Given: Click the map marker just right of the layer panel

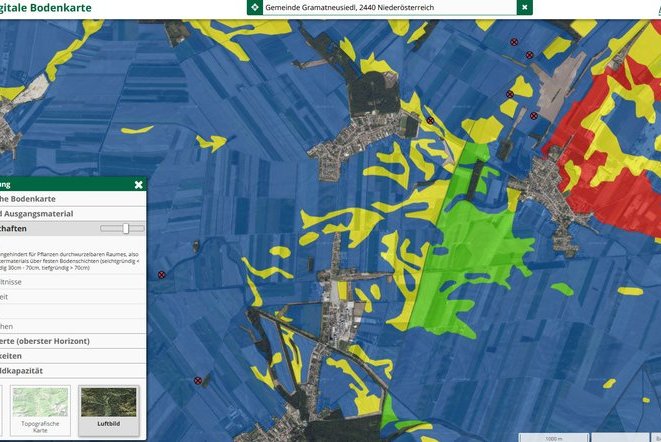Looking at the screenshot, I should pos(161,274).
